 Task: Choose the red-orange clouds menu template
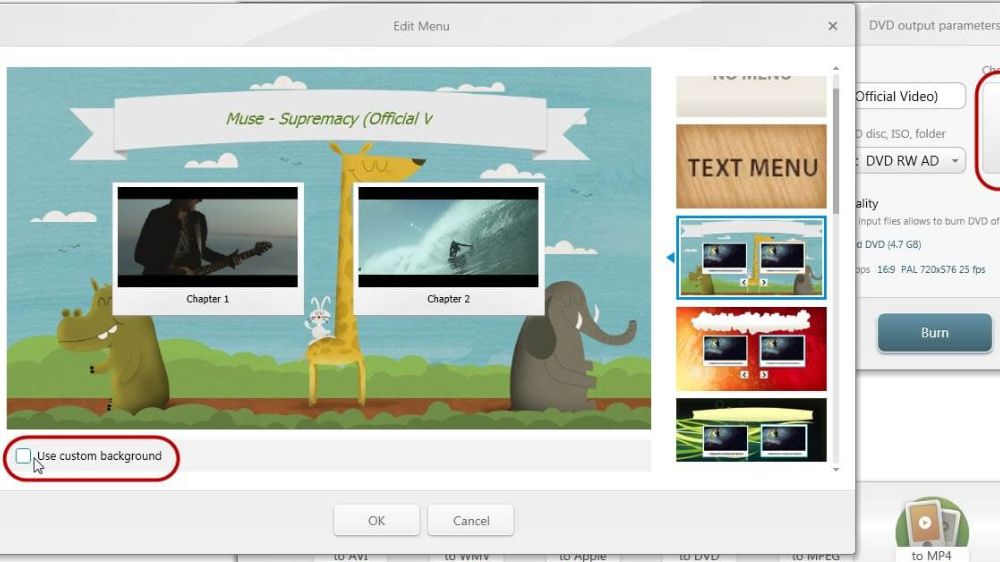tap(751, 349)
